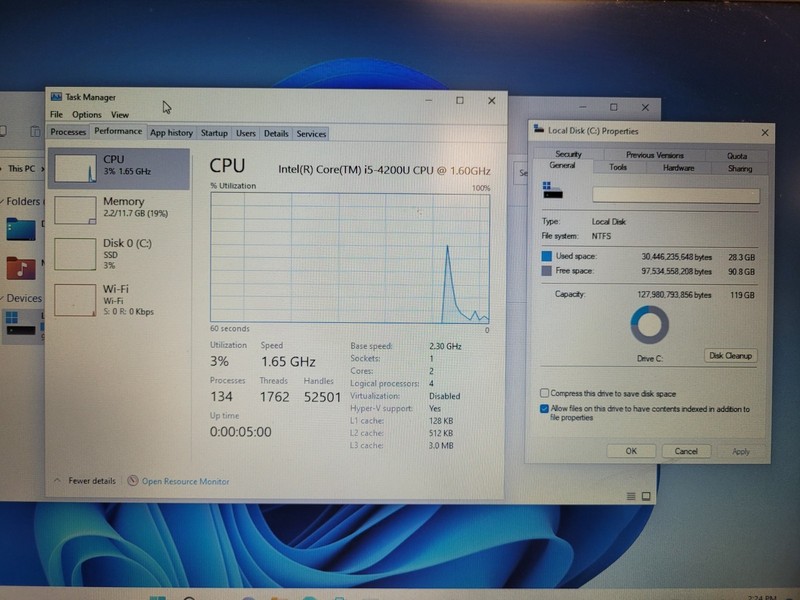Click the Drive C usage donut chart
Viewport: 800px width, 600px height.
coord(649,324)
